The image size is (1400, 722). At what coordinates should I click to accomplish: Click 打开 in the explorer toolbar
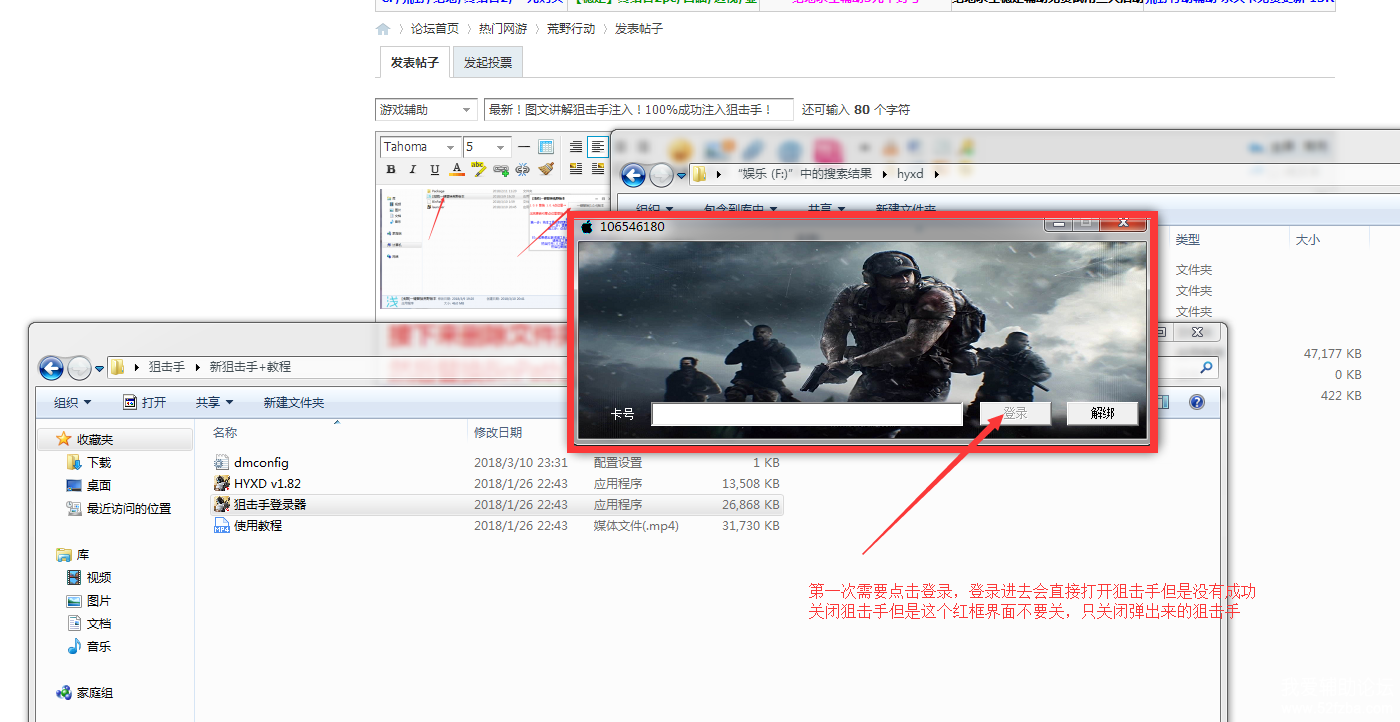[x=145, y=403]
